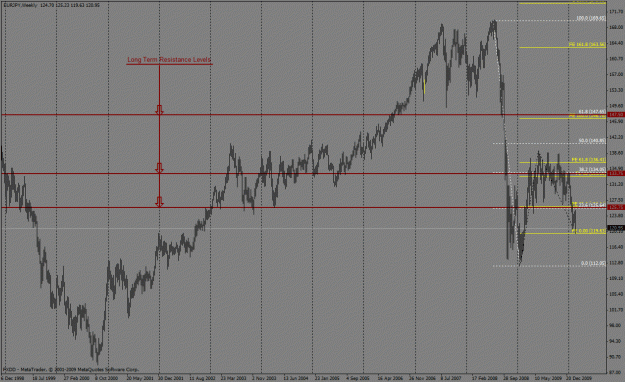The width and height of the screenshot is (625, 382).
Task: Click the MetaTrader MetaQuotes copyright text
Action: pos(71,370)
